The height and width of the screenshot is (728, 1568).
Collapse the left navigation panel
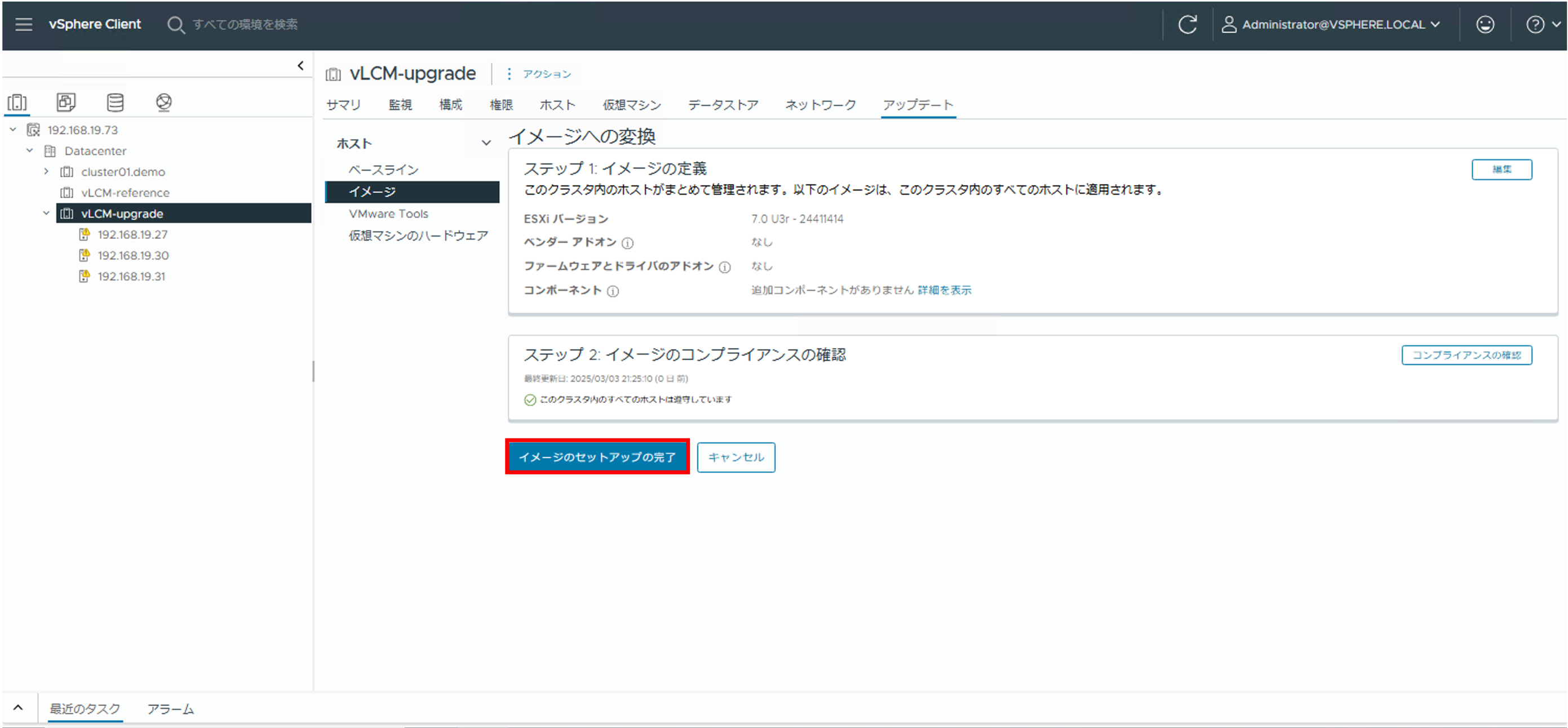click(x=300, y=66)
